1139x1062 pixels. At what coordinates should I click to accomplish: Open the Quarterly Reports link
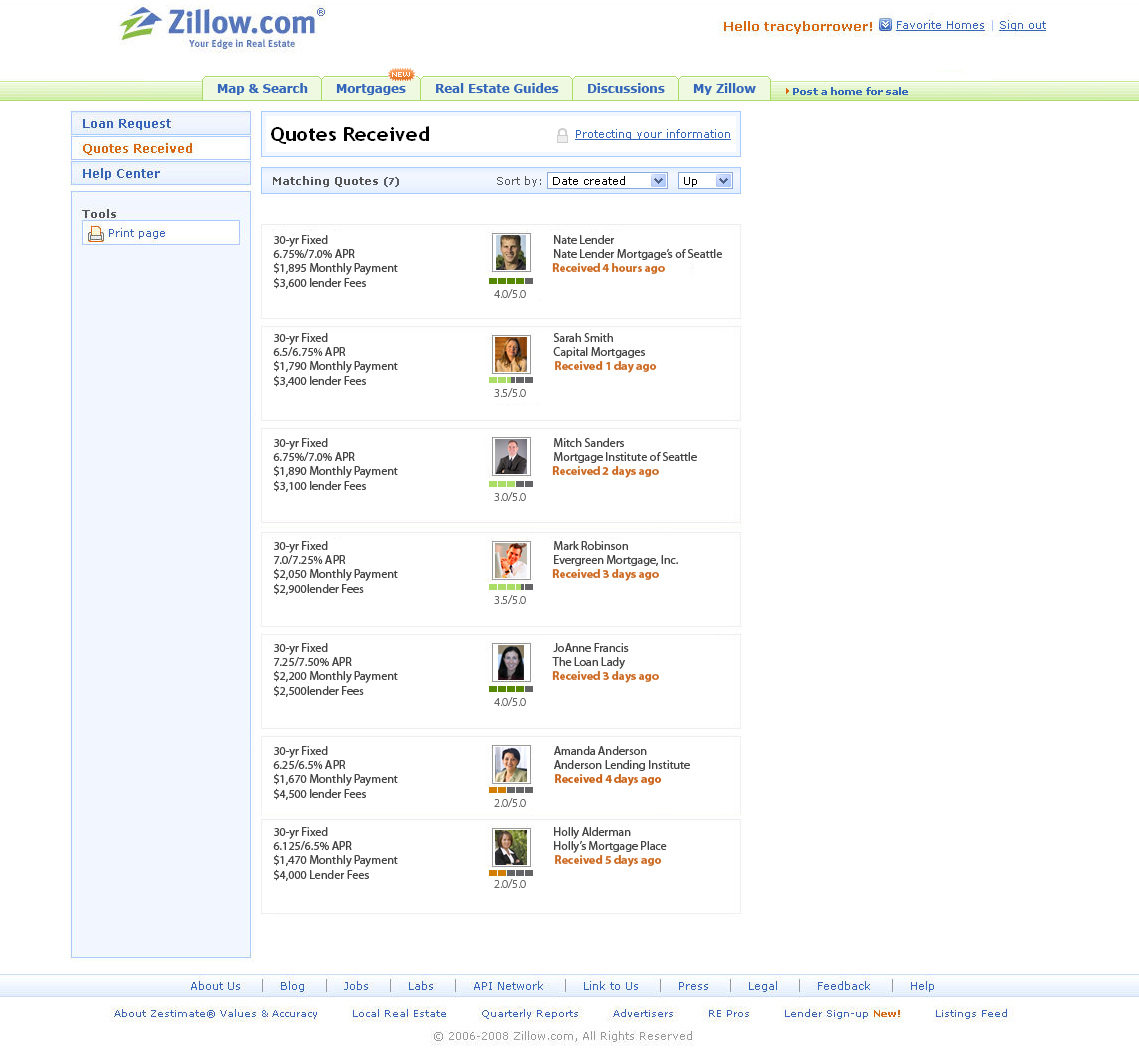530,1013
